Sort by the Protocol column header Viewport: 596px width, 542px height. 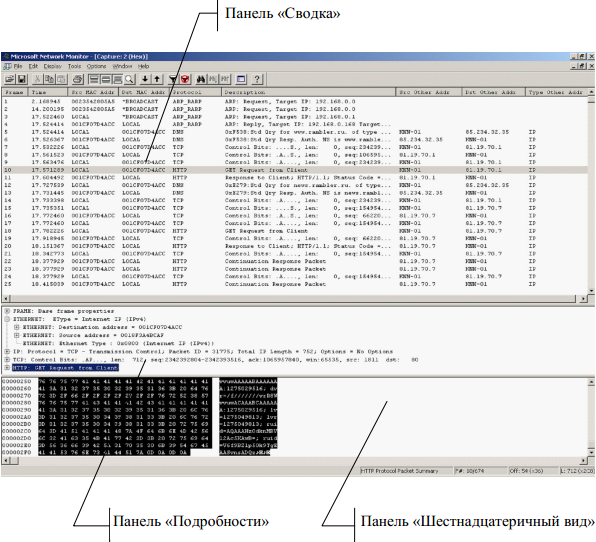[195, 92]
